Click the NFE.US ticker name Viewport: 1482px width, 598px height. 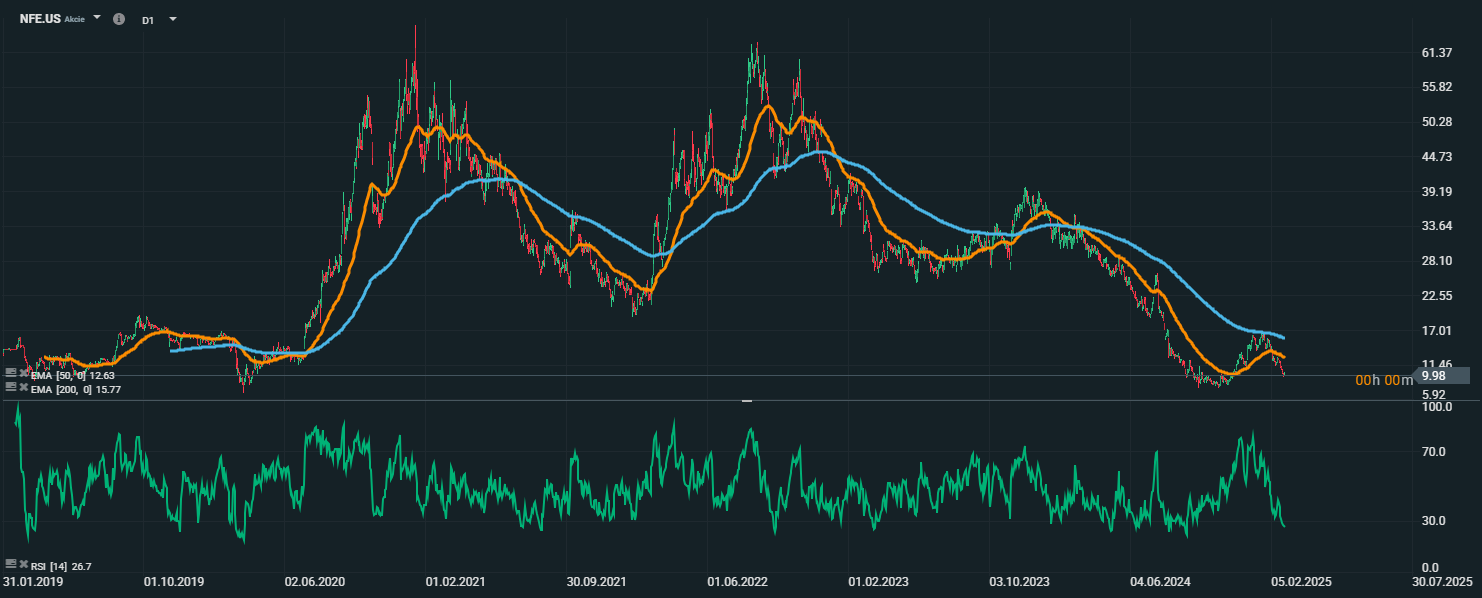point(40,19)
